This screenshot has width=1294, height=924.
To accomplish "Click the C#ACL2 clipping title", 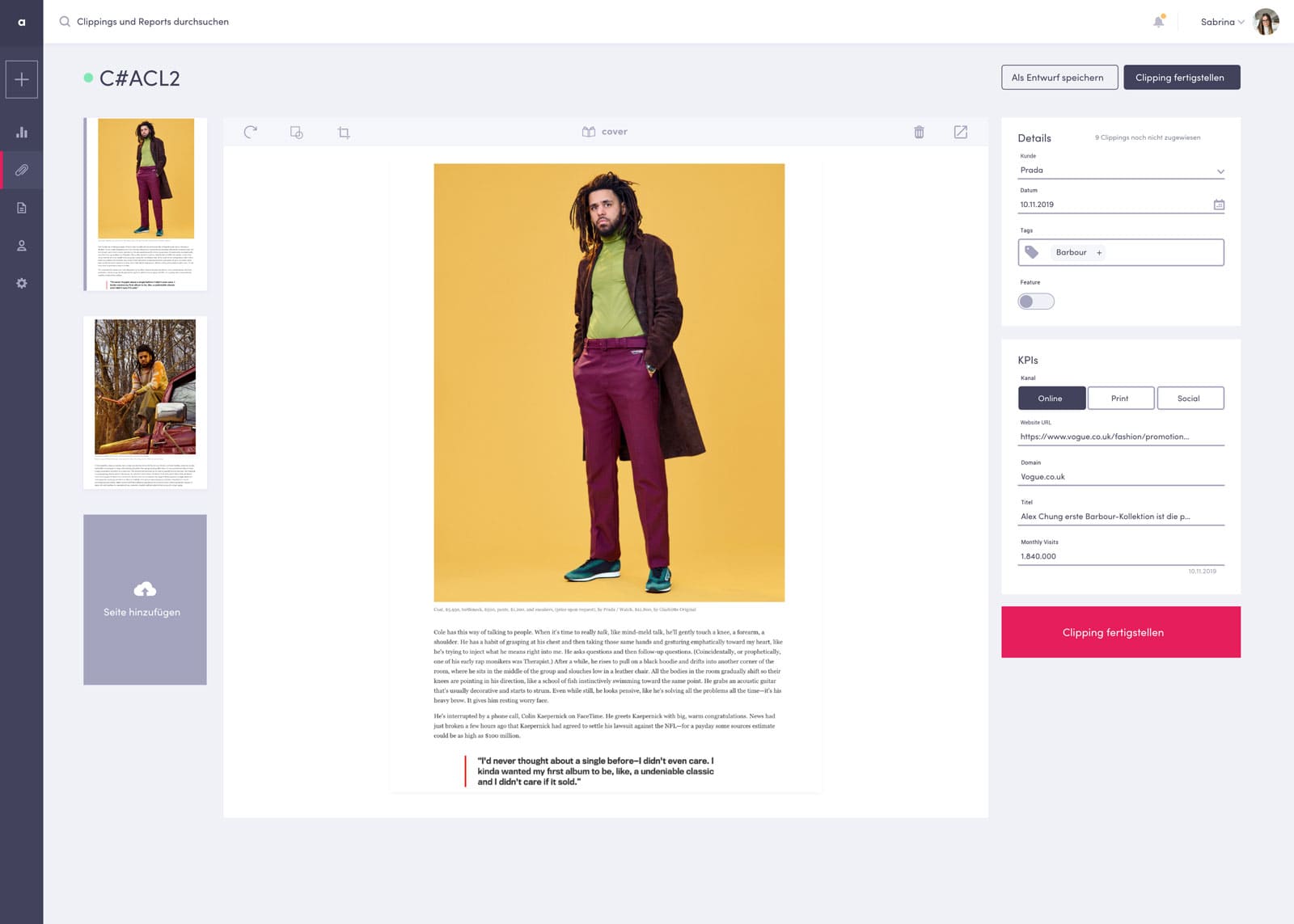I will click(140, 78).
